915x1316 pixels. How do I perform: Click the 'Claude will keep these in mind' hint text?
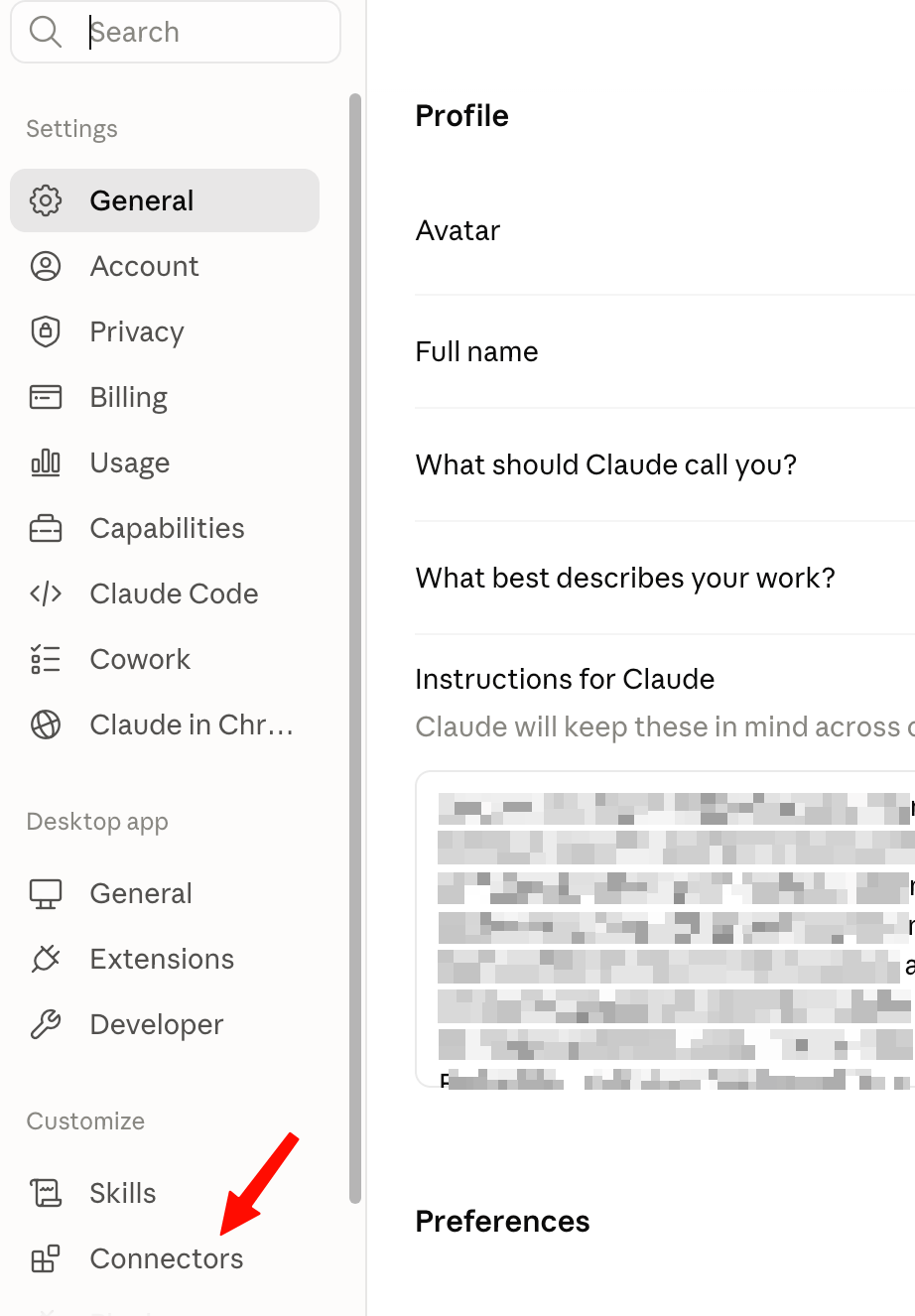coord(665,726)
